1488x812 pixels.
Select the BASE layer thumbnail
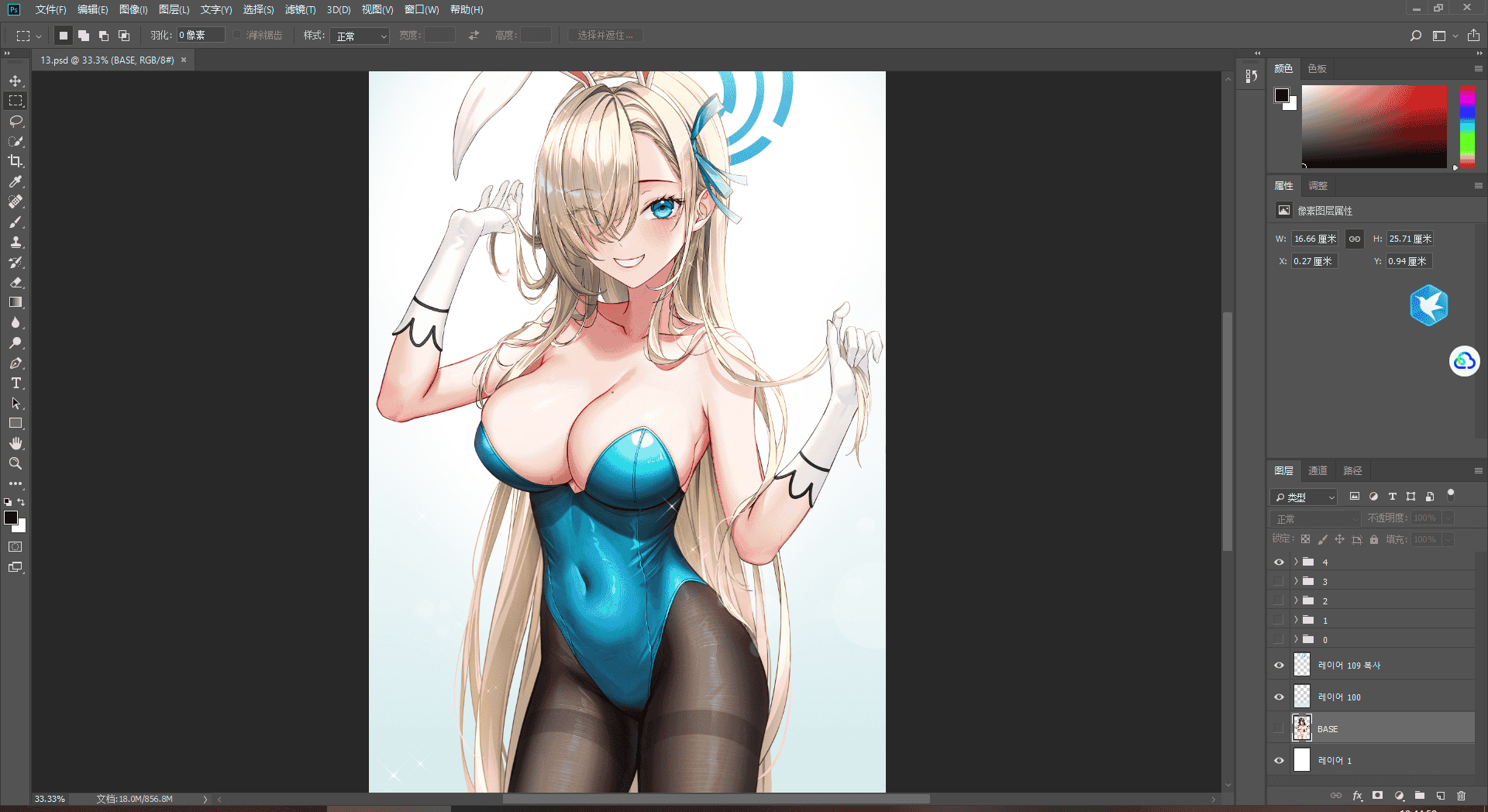(1302, 728)
